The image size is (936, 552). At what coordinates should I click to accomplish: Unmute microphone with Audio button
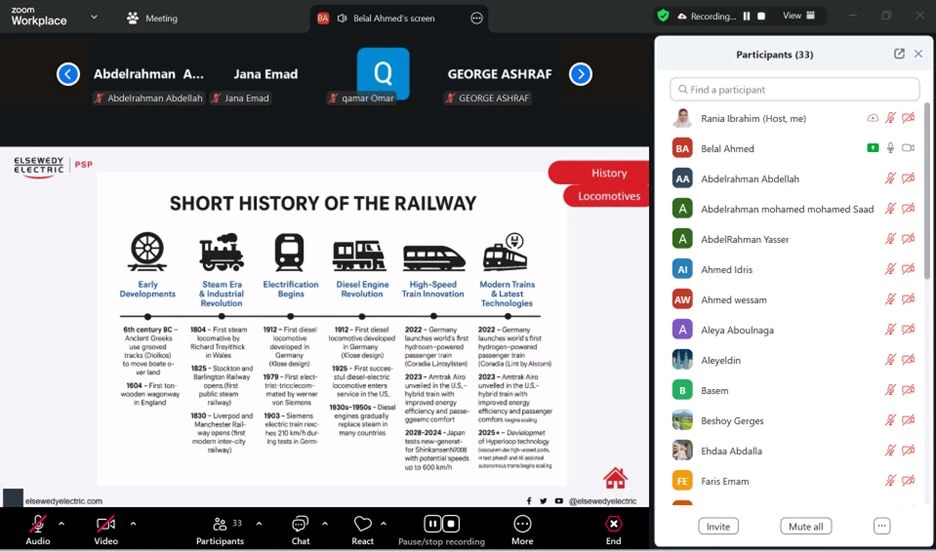pos(38,524)
